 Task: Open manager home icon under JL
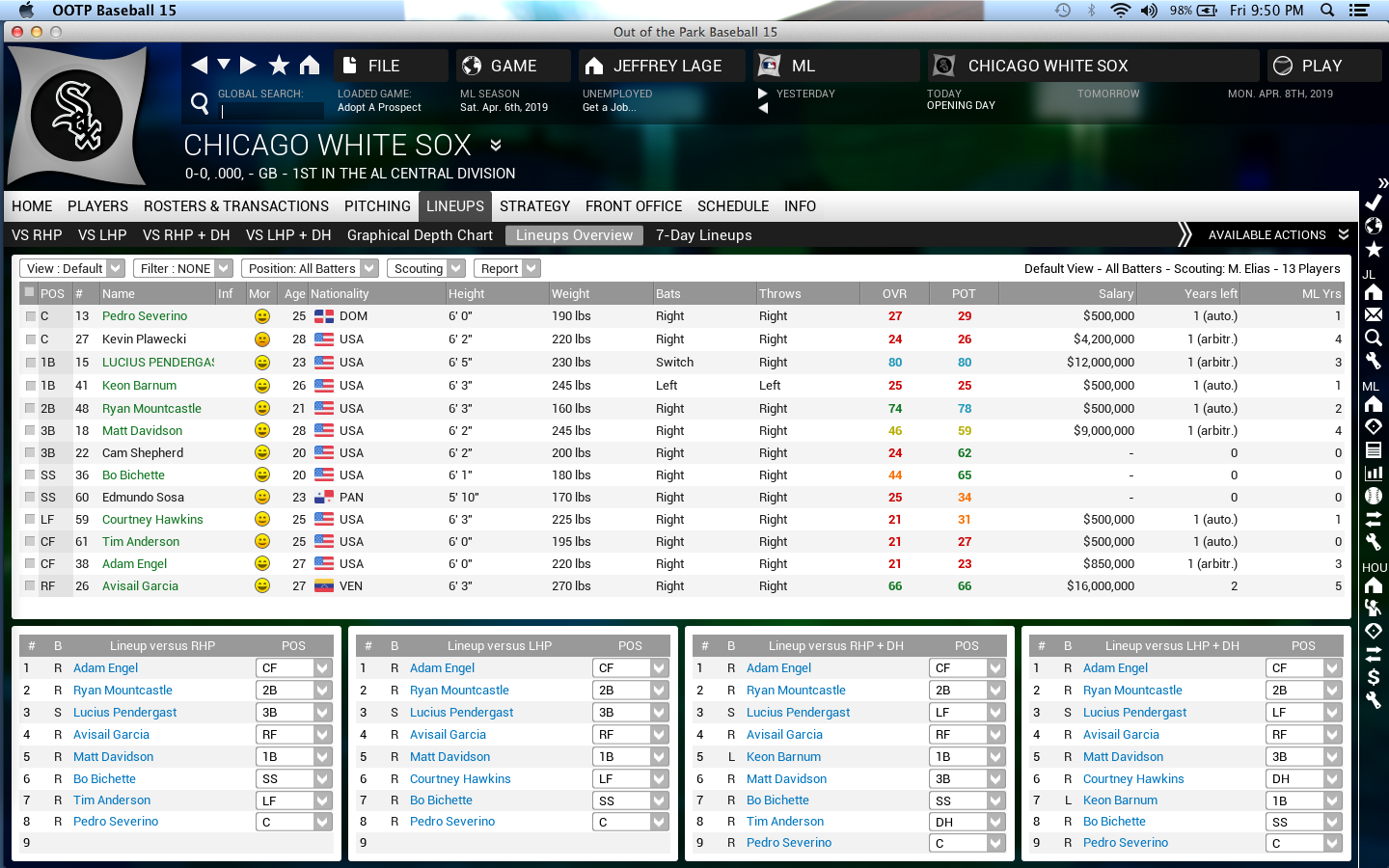pyautogui.click(x=1374, y=291)
